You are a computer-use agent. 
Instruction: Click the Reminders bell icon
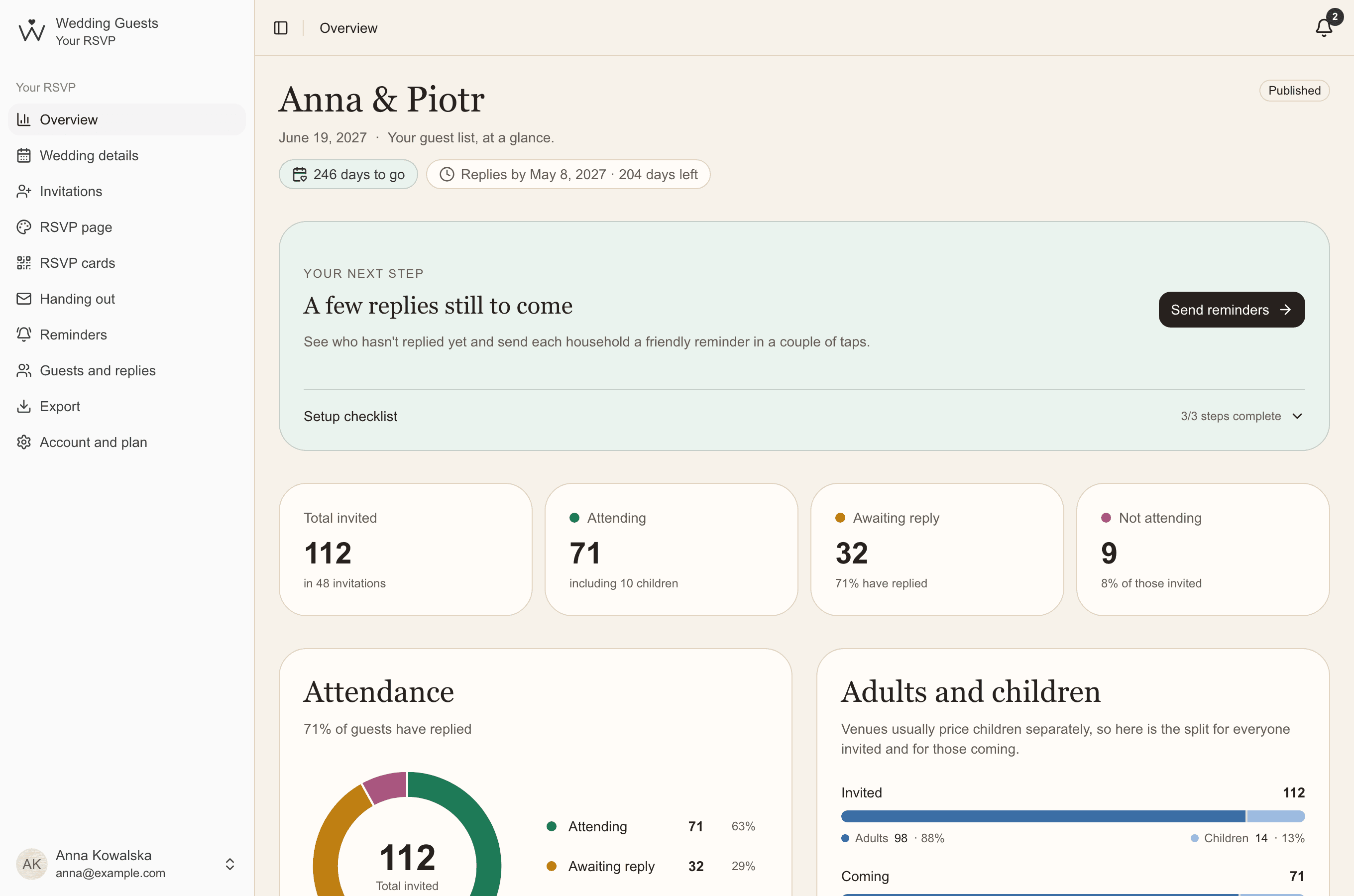(23, 335)
